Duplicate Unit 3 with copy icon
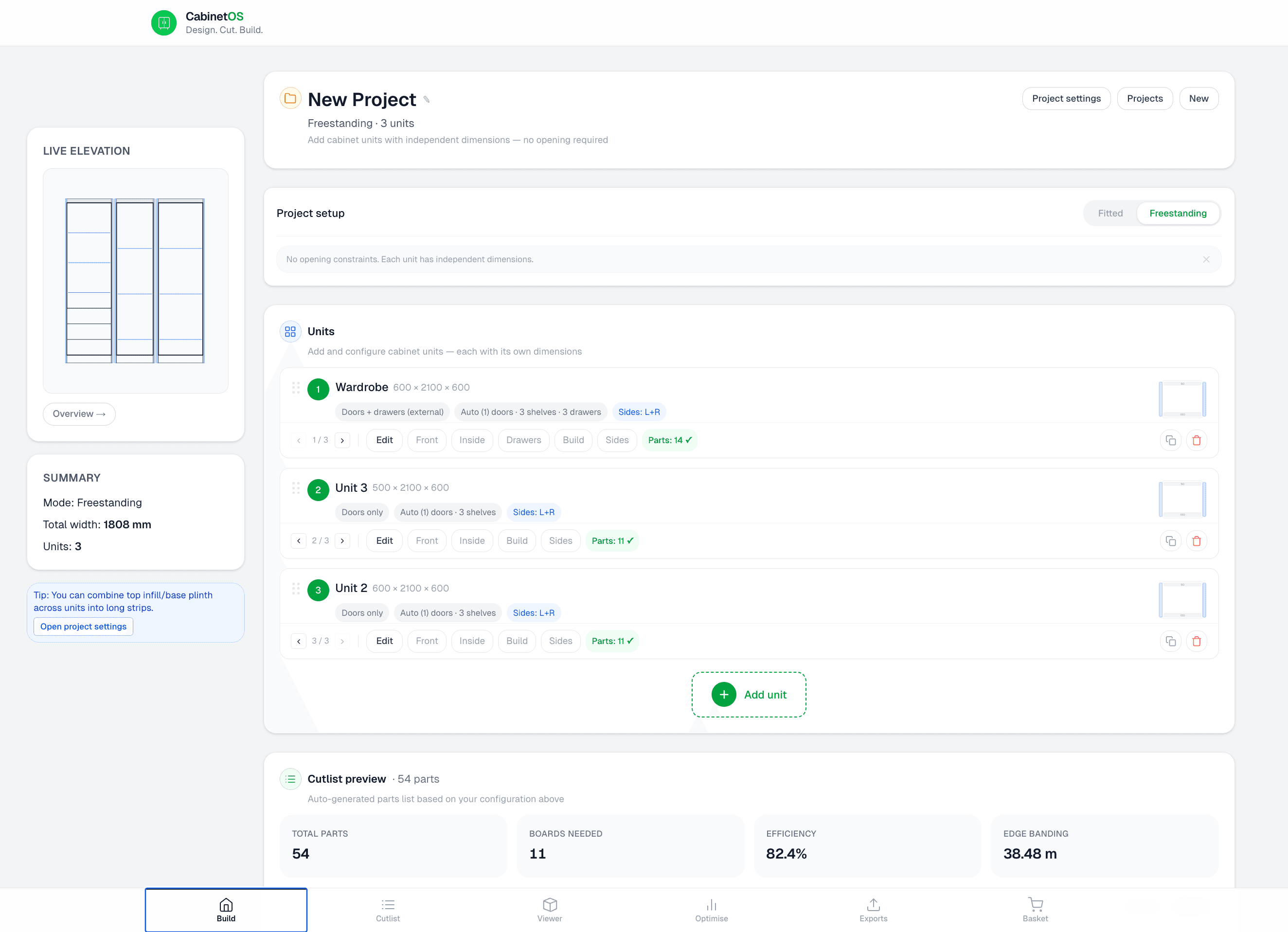Viewport: 1288px width, 932px height. [1170, 541]
